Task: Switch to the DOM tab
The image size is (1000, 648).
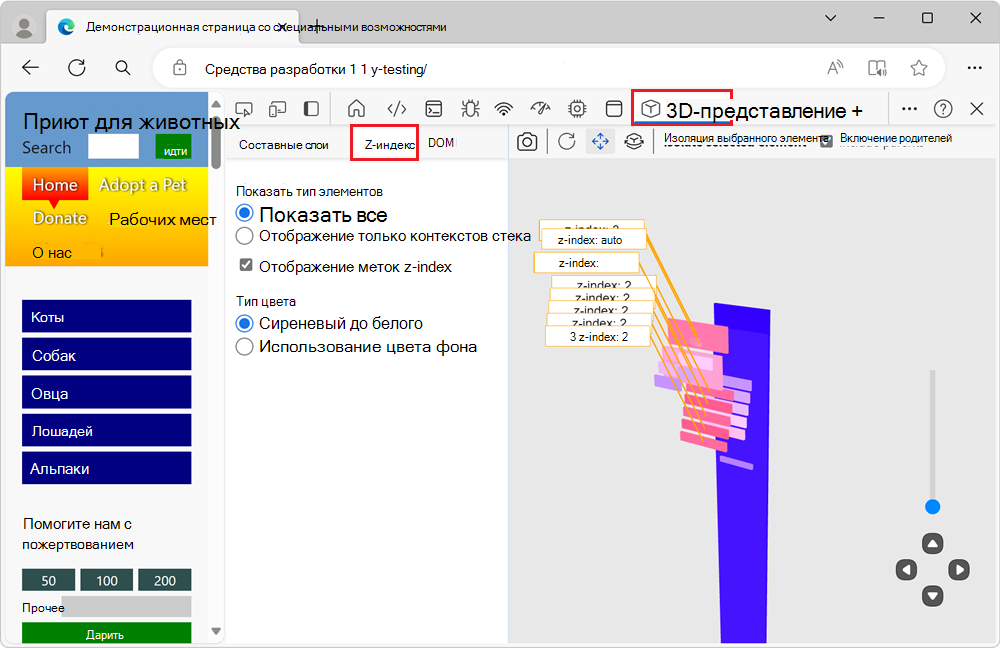Action: pyautogui.click(x=441, y=143)
